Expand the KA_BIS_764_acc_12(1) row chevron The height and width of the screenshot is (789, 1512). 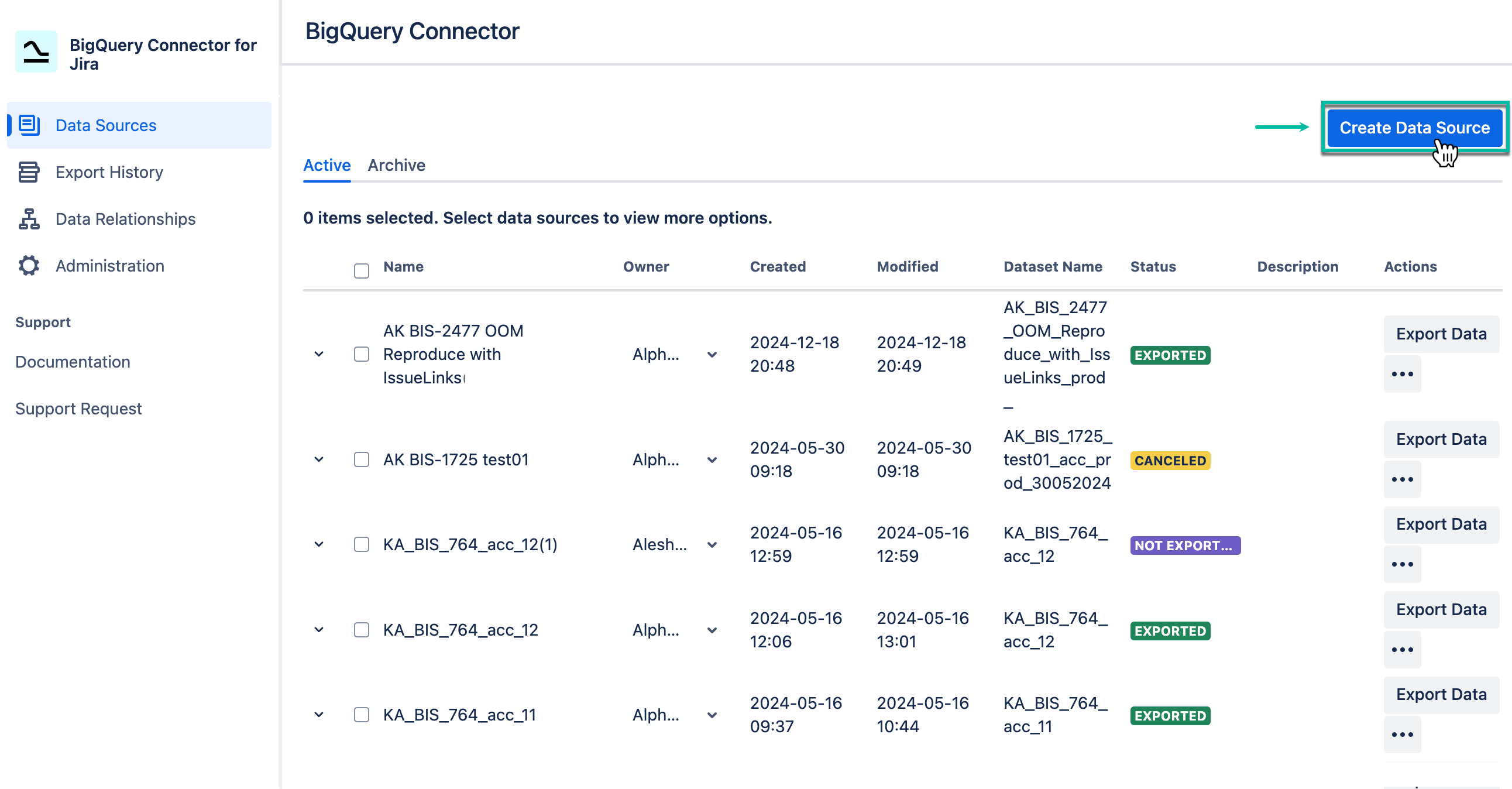pos(319,544)
